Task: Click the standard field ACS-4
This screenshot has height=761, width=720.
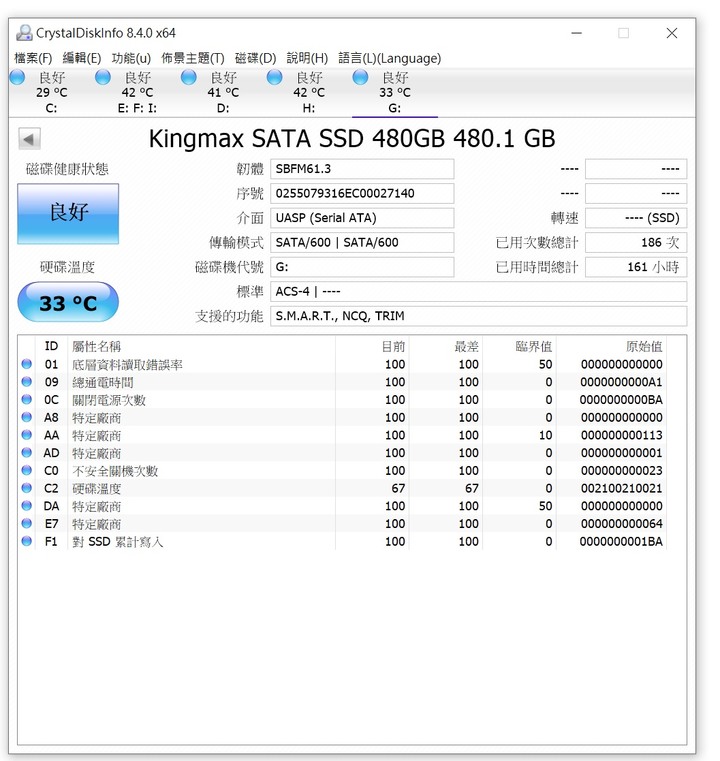Action: click(x=478, y=291)
